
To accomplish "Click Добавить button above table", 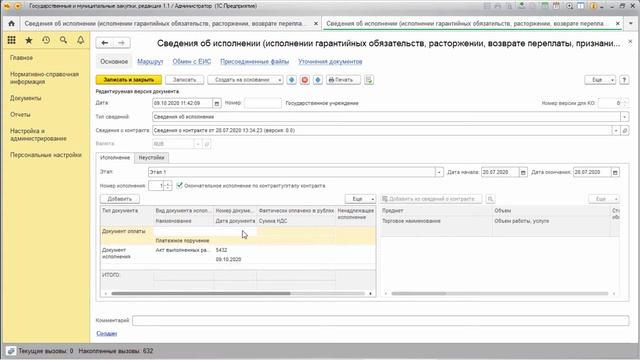I will click(x=120, y=199).
